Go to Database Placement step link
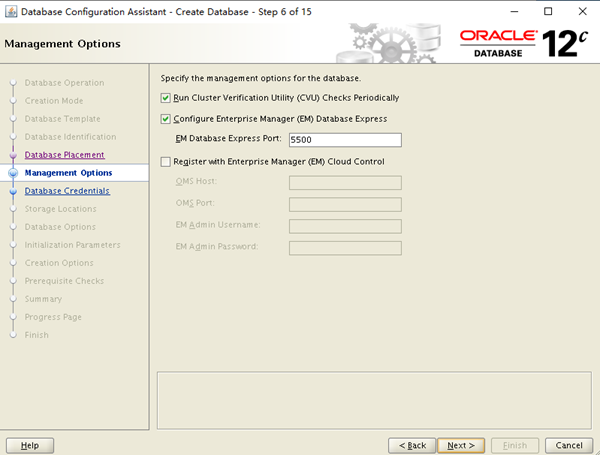This screenshot has width=600, height=455. (64, 155)
